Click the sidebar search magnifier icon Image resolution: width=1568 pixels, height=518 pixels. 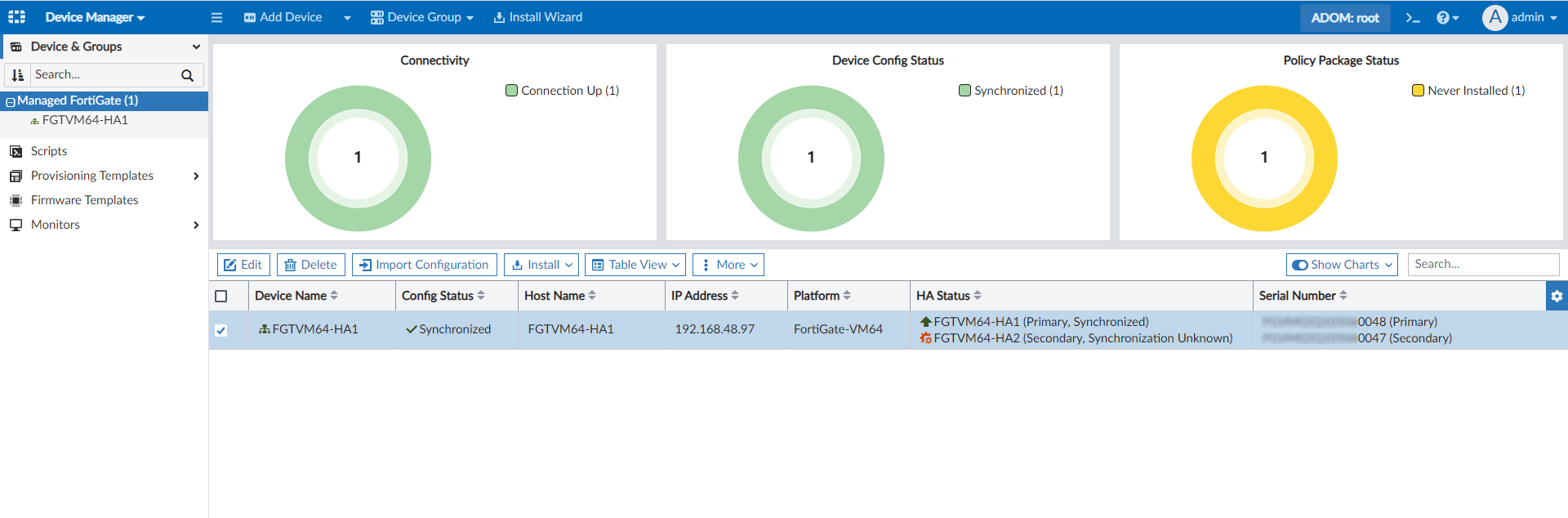click(x=187, y=75)
